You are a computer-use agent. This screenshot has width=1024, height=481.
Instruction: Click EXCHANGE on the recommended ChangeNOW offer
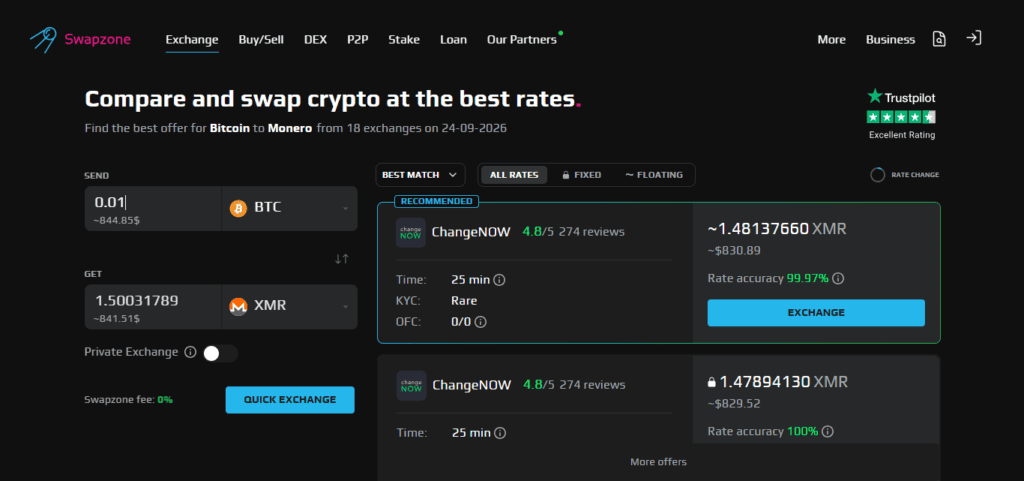816,313
